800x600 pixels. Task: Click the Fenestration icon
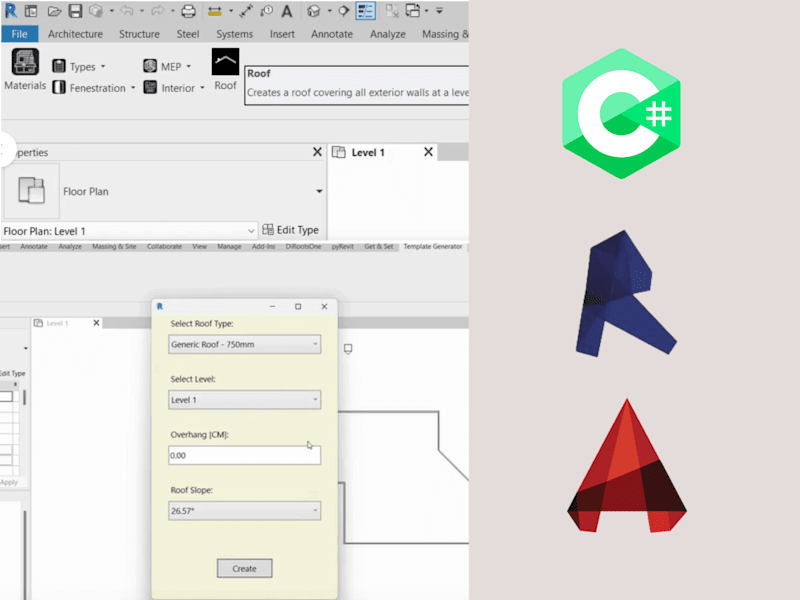pyautogui.click(x=59, y=87)
